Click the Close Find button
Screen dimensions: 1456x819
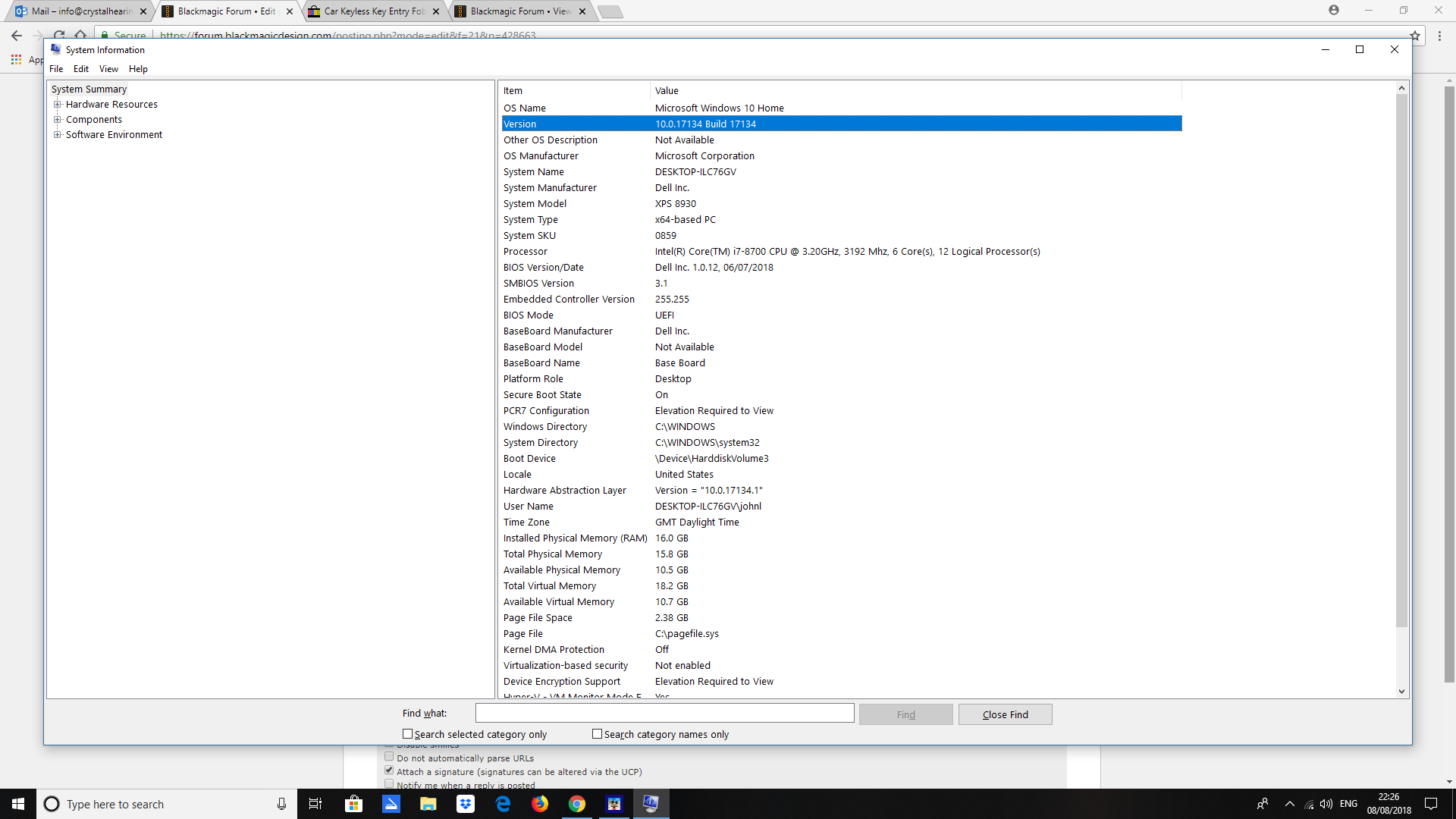[1005, 714]
